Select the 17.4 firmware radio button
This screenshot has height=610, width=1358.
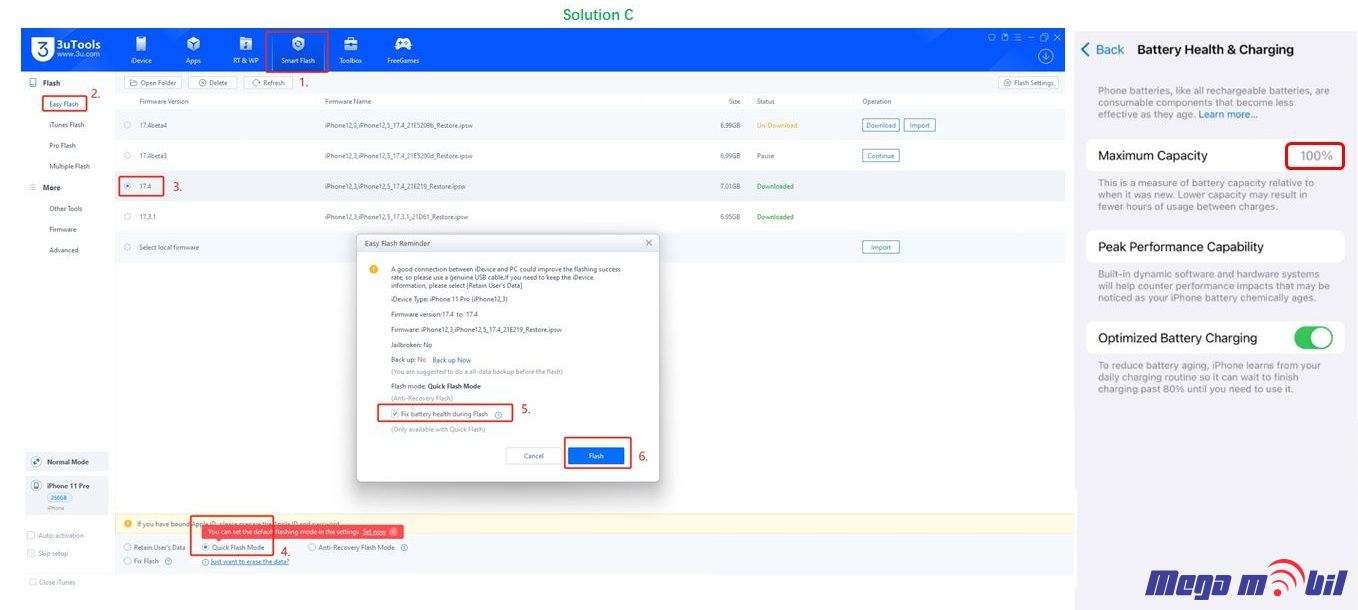click(127, 186)
